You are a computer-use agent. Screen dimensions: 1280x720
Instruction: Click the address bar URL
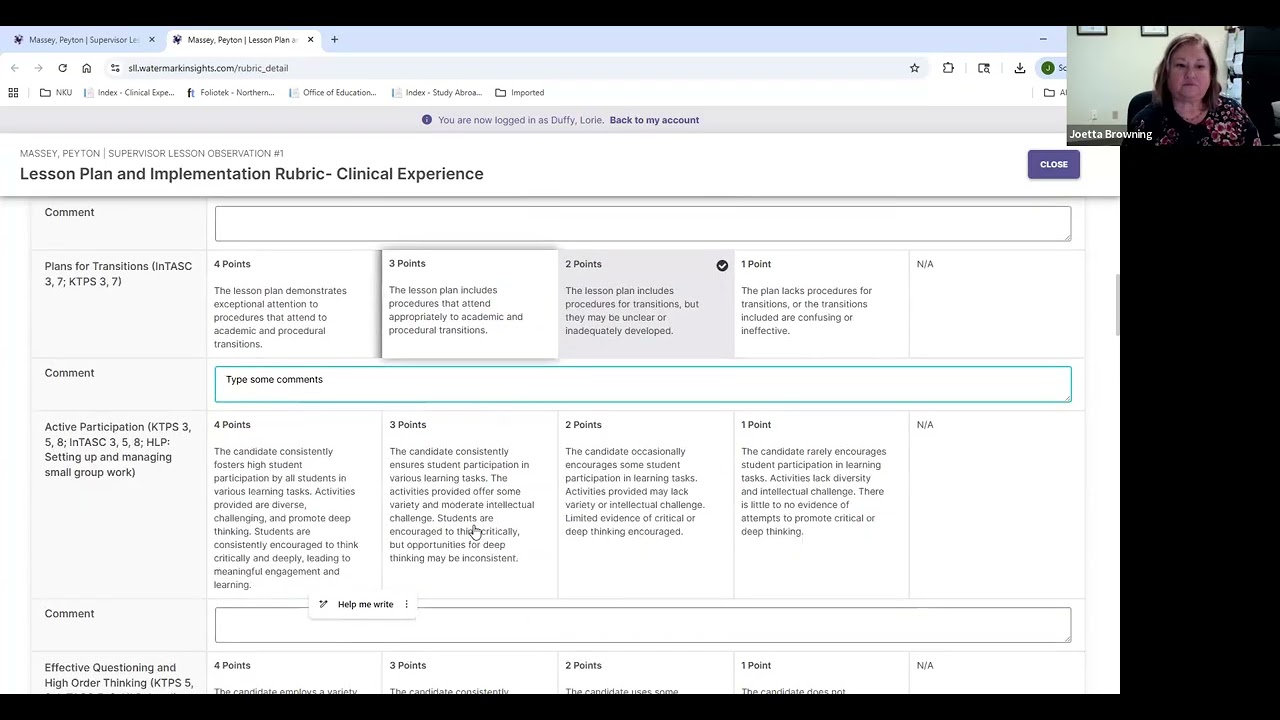pos(208,68)
